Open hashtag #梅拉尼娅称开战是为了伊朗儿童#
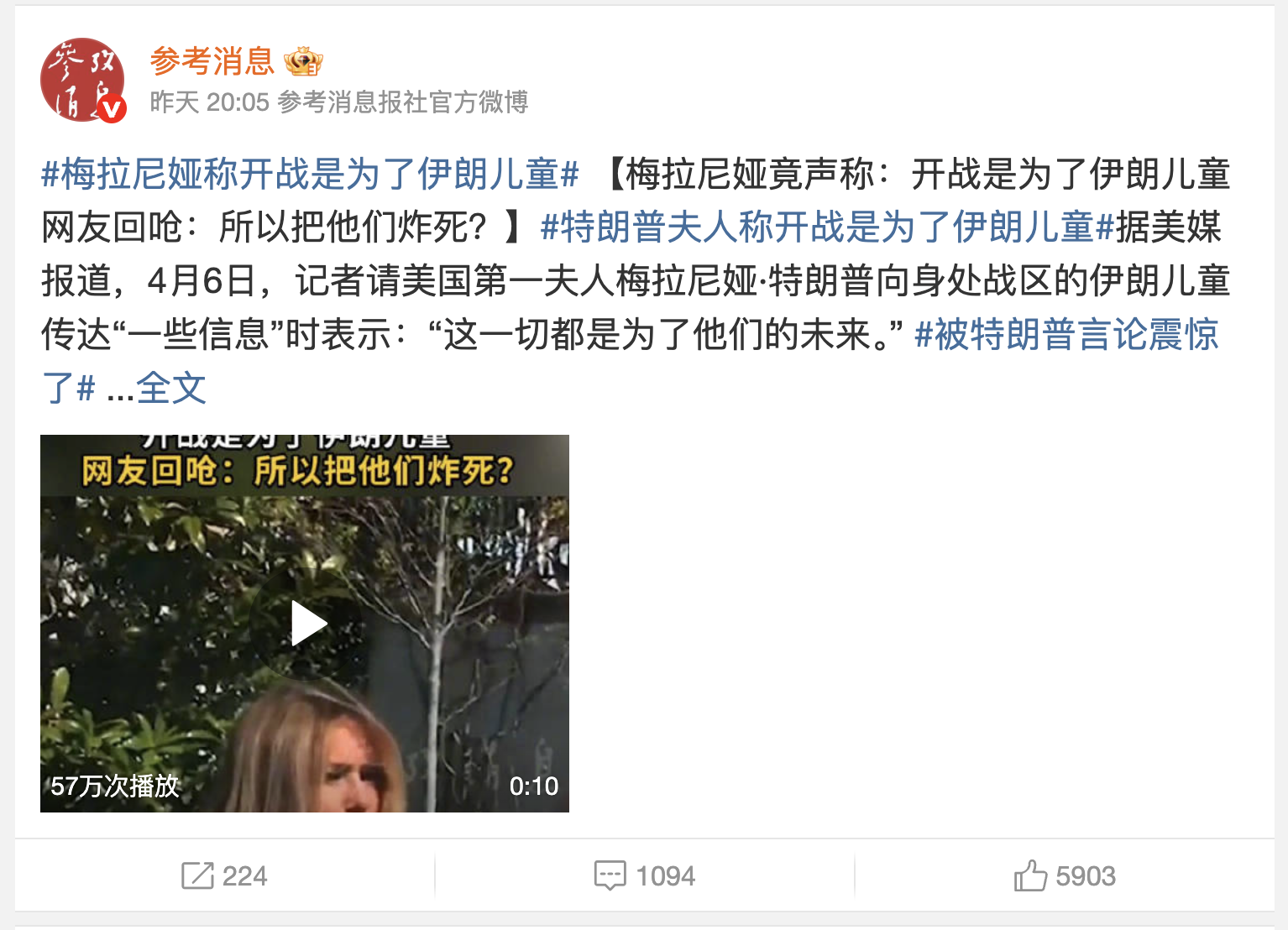This screenshot has height=930, width=1288. click(310, 174)
